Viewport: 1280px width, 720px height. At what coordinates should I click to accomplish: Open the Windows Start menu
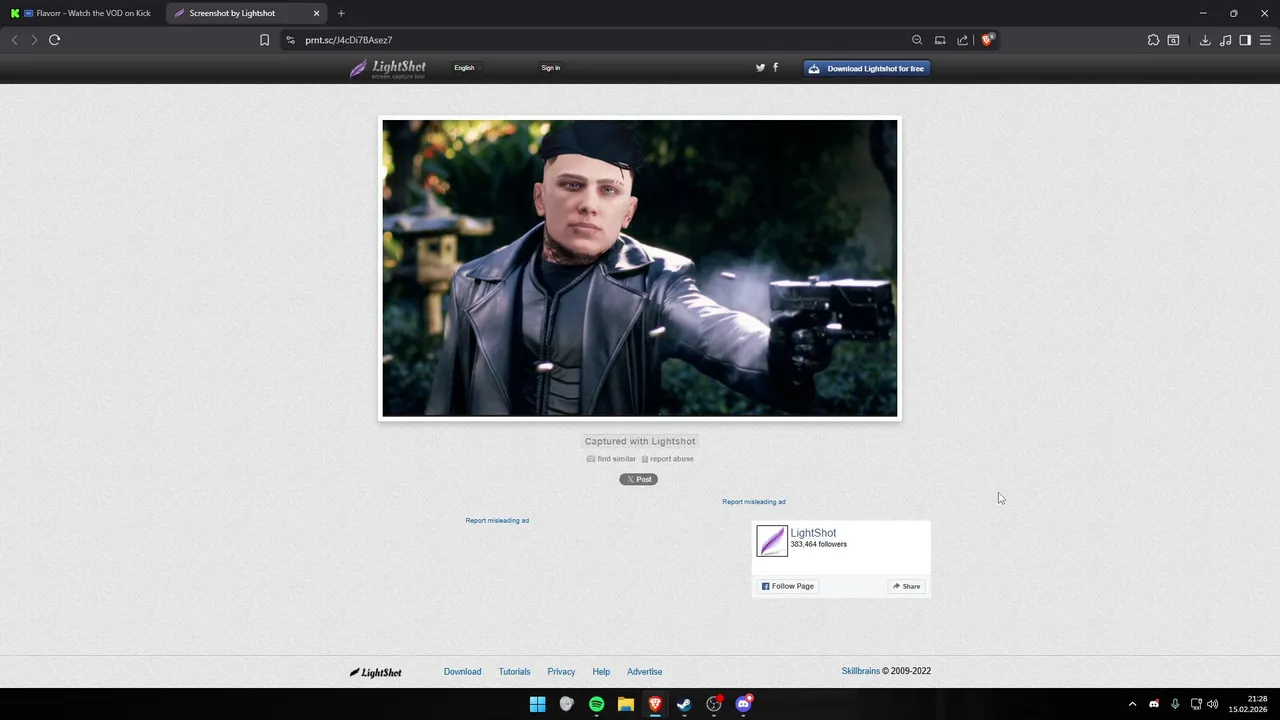coord(537,704)
